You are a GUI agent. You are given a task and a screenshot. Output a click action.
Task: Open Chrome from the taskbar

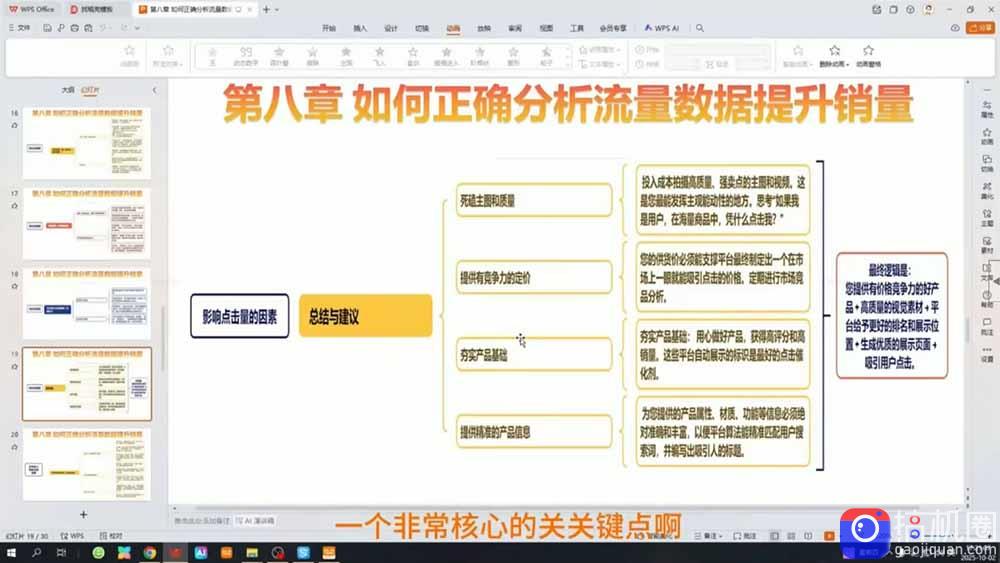coord(149,553)
